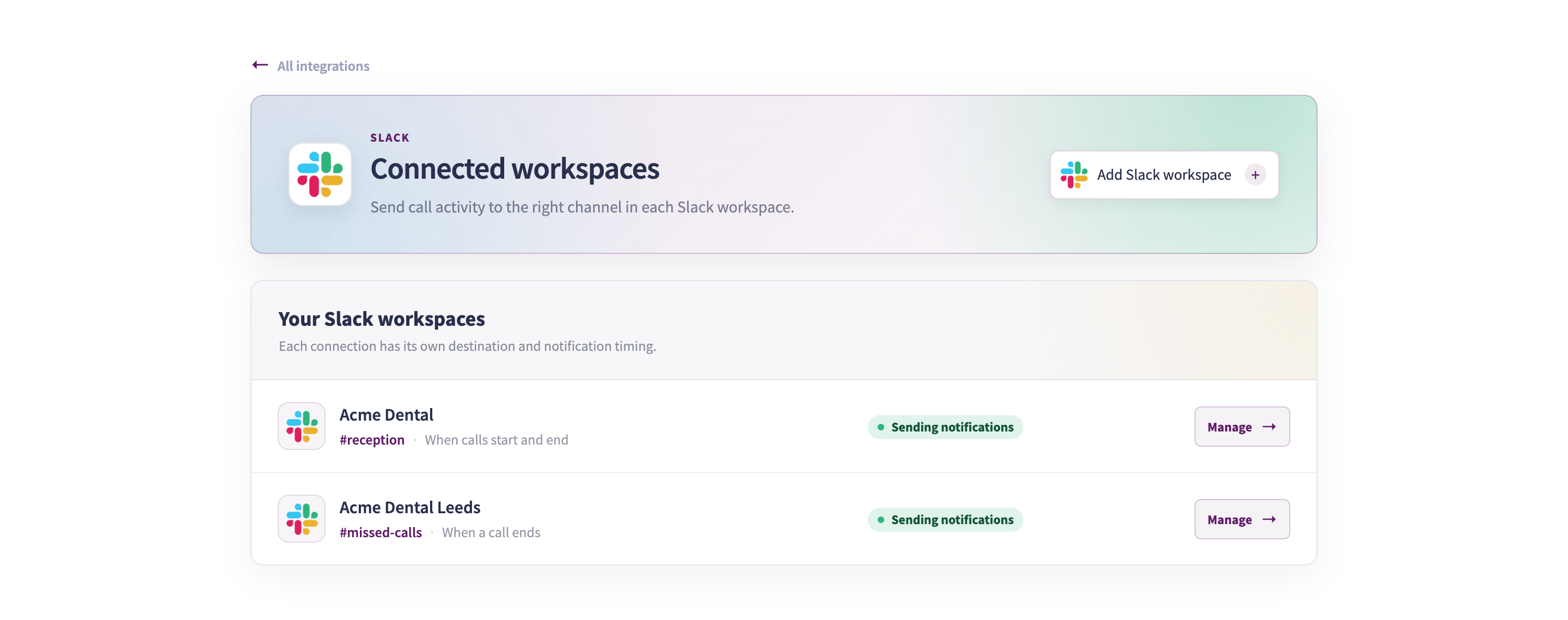The image size is (1568, 620).
Task: Select the Acme Dental workspace name
Action: tap(387, 415)
